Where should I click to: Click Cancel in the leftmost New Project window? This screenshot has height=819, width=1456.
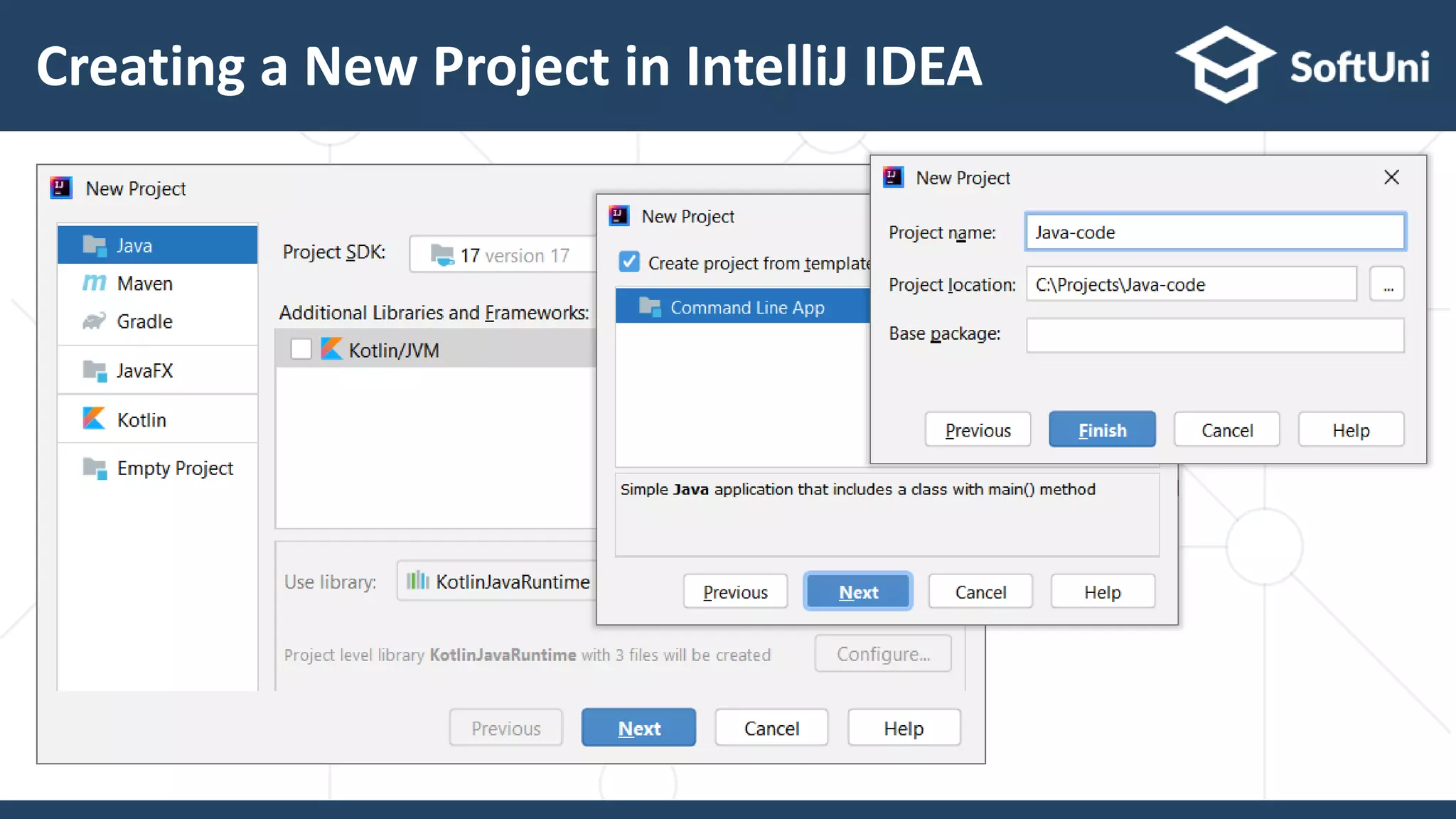771,727
